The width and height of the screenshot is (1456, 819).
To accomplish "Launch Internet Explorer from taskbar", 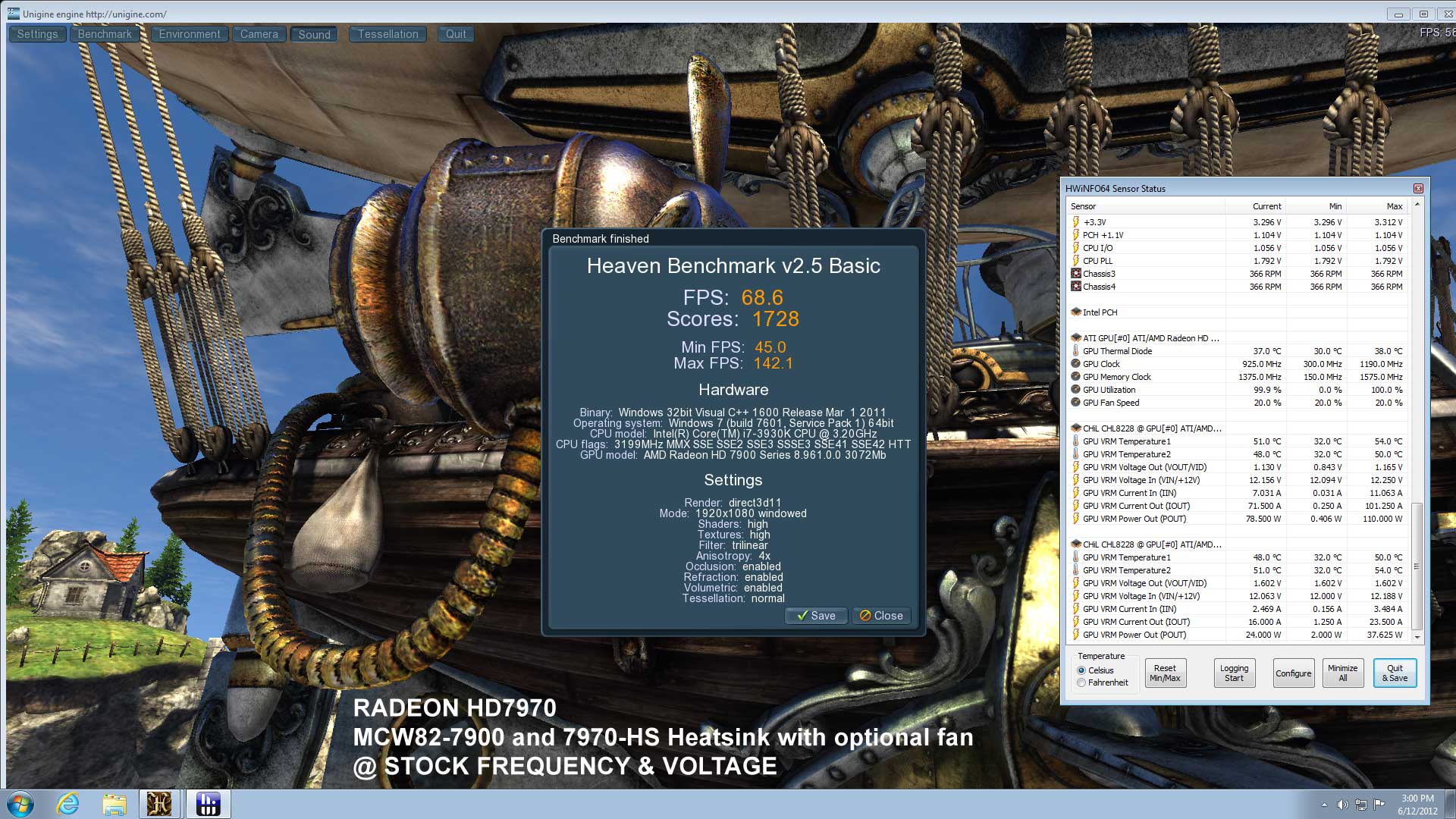I will coord(68,804).
